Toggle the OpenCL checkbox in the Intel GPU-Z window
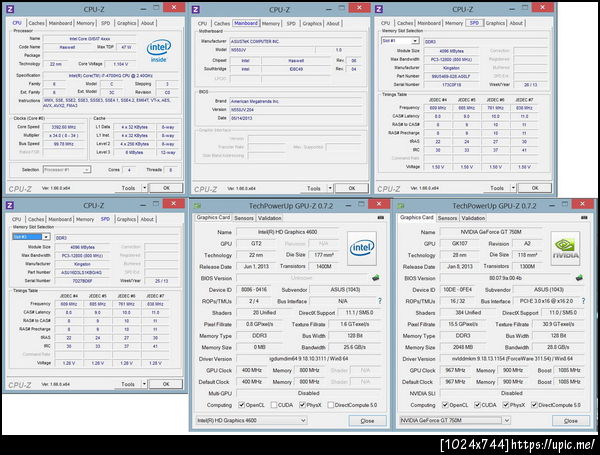Image resolution: width=600 pixels, height=455 pixels. 241,405
